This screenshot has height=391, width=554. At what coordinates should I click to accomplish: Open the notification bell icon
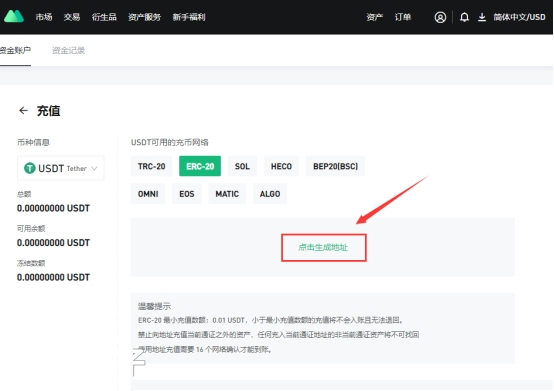coord(464,17)
